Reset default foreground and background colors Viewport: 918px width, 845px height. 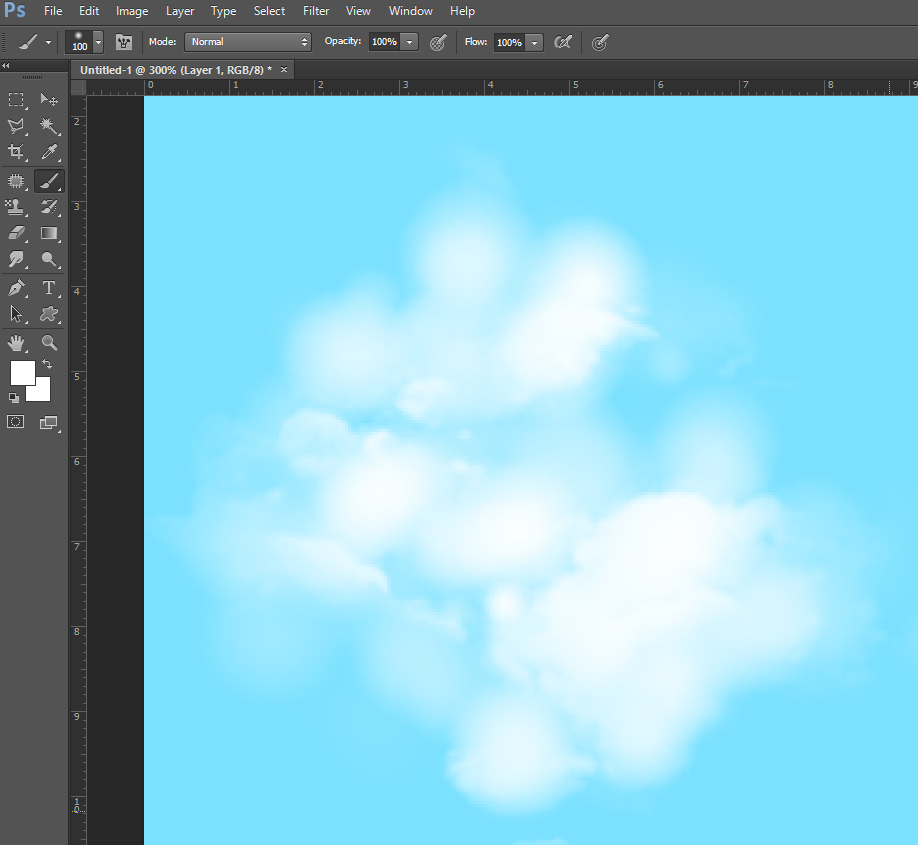[x=13, y=398]
